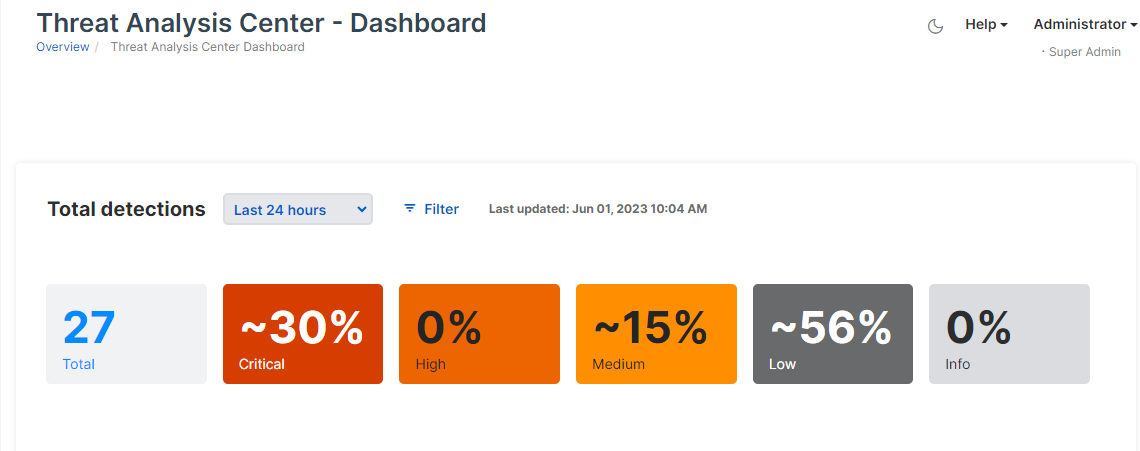Click the Total detections heading
This screenshot has height=451, width=1140.
click(126, 209)
